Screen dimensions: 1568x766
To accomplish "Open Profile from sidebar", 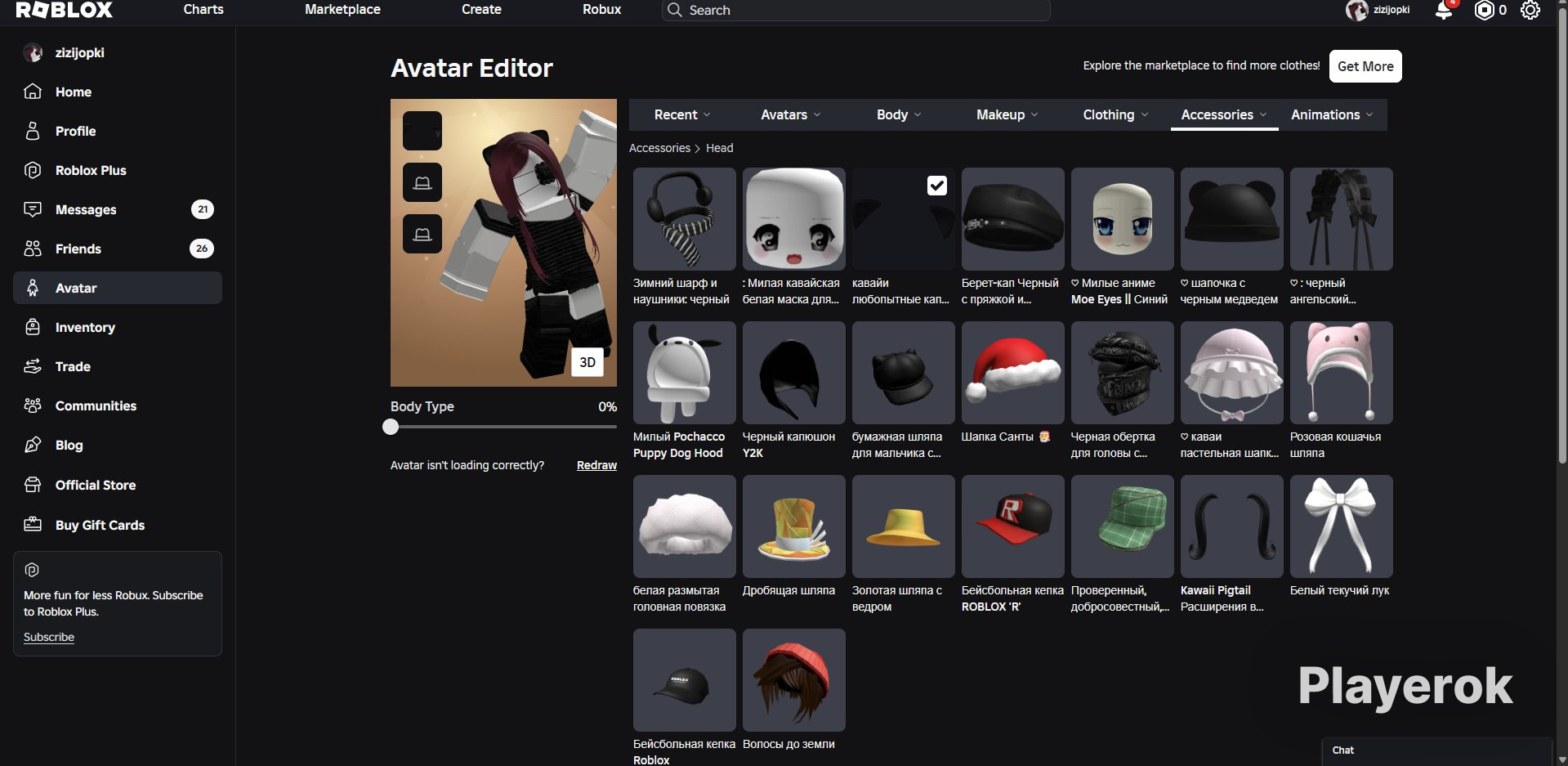I will click(x=118, y=131).
